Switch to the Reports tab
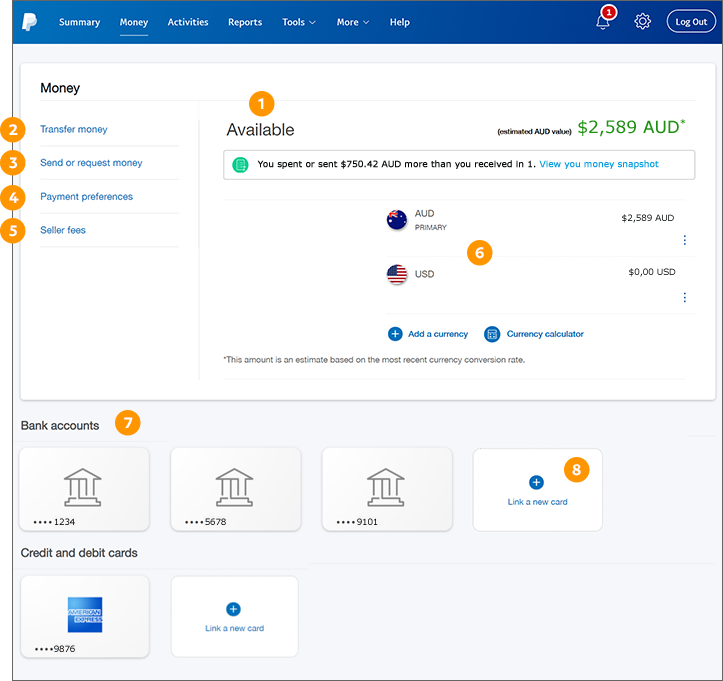The image size is (723, 681). [245, 22]
